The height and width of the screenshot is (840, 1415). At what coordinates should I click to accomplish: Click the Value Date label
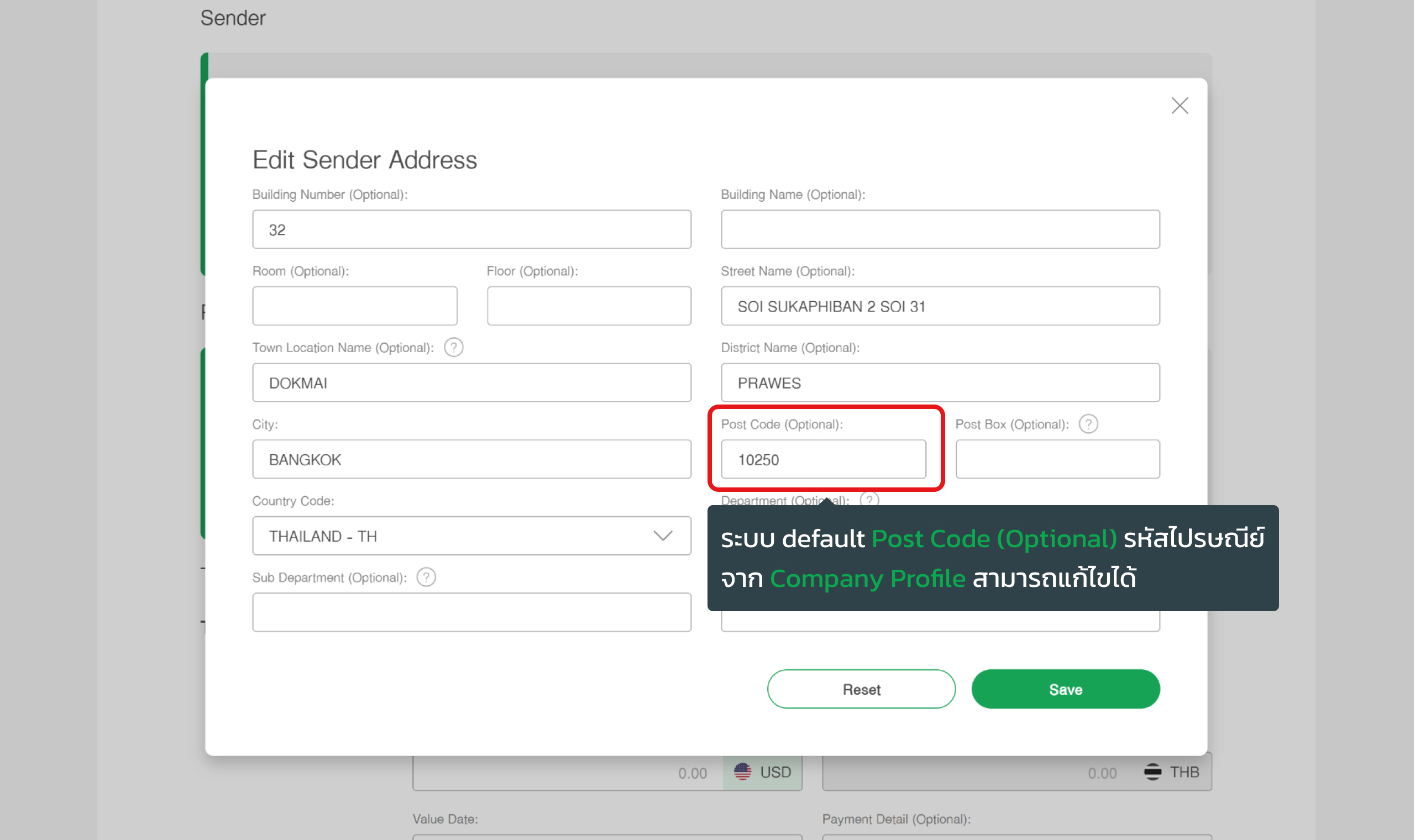pos(446,820)
